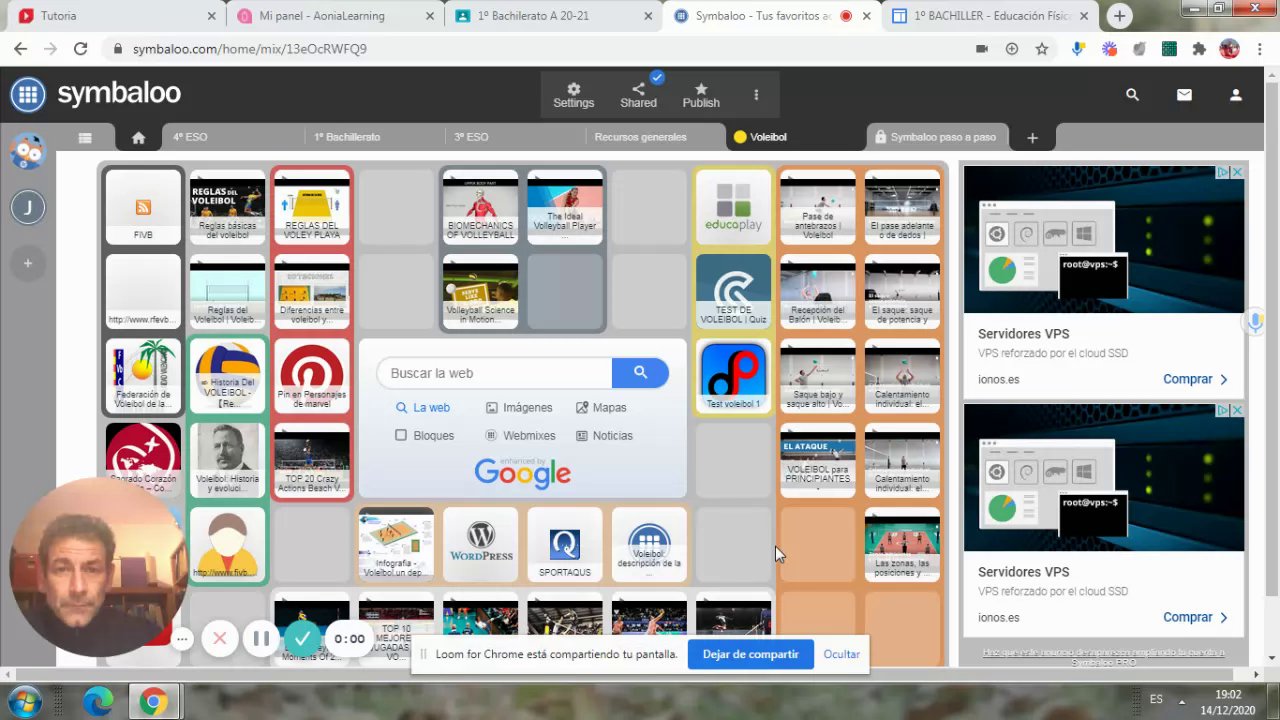Click Comprar in the top ad
The width and height of the screenshot is (1280, 720).
(1194, 379)
